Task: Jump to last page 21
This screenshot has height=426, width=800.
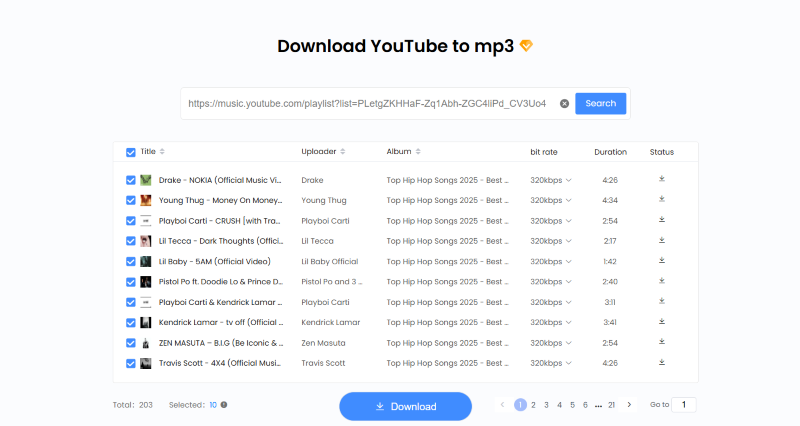Action: (611, 405)
